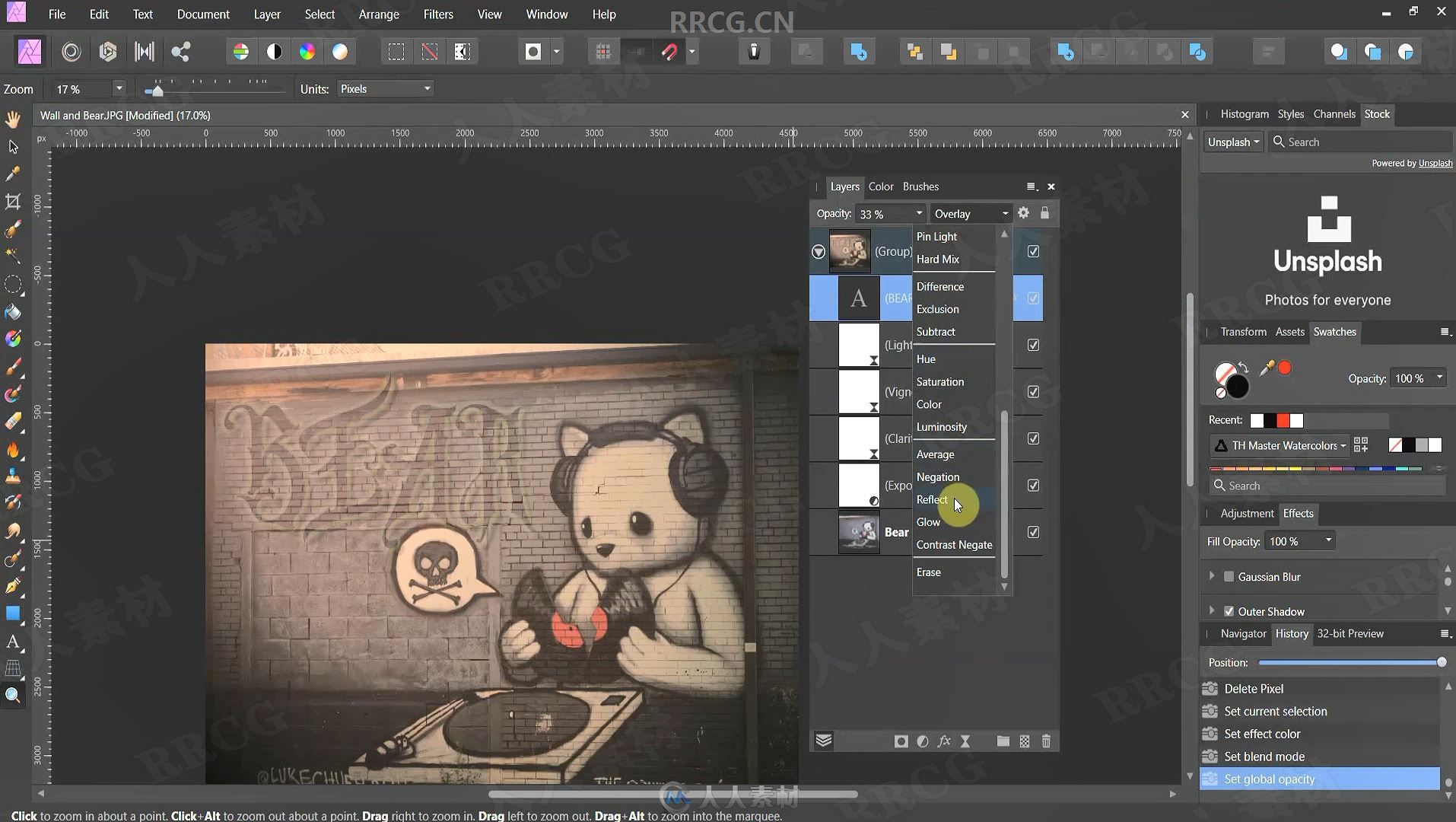Screen dimensions: 1456x822
Task: Click Auto White Balance icon
Action: point(340,52)
